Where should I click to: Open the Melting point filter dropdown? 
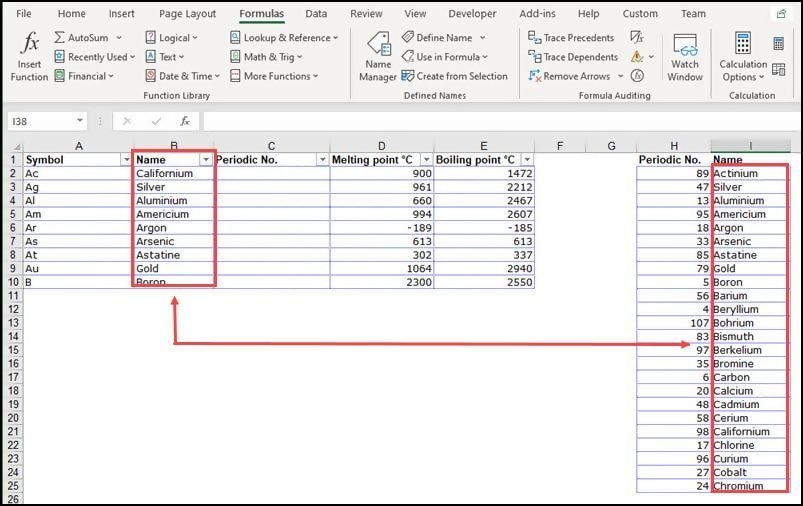pos(426,160)
